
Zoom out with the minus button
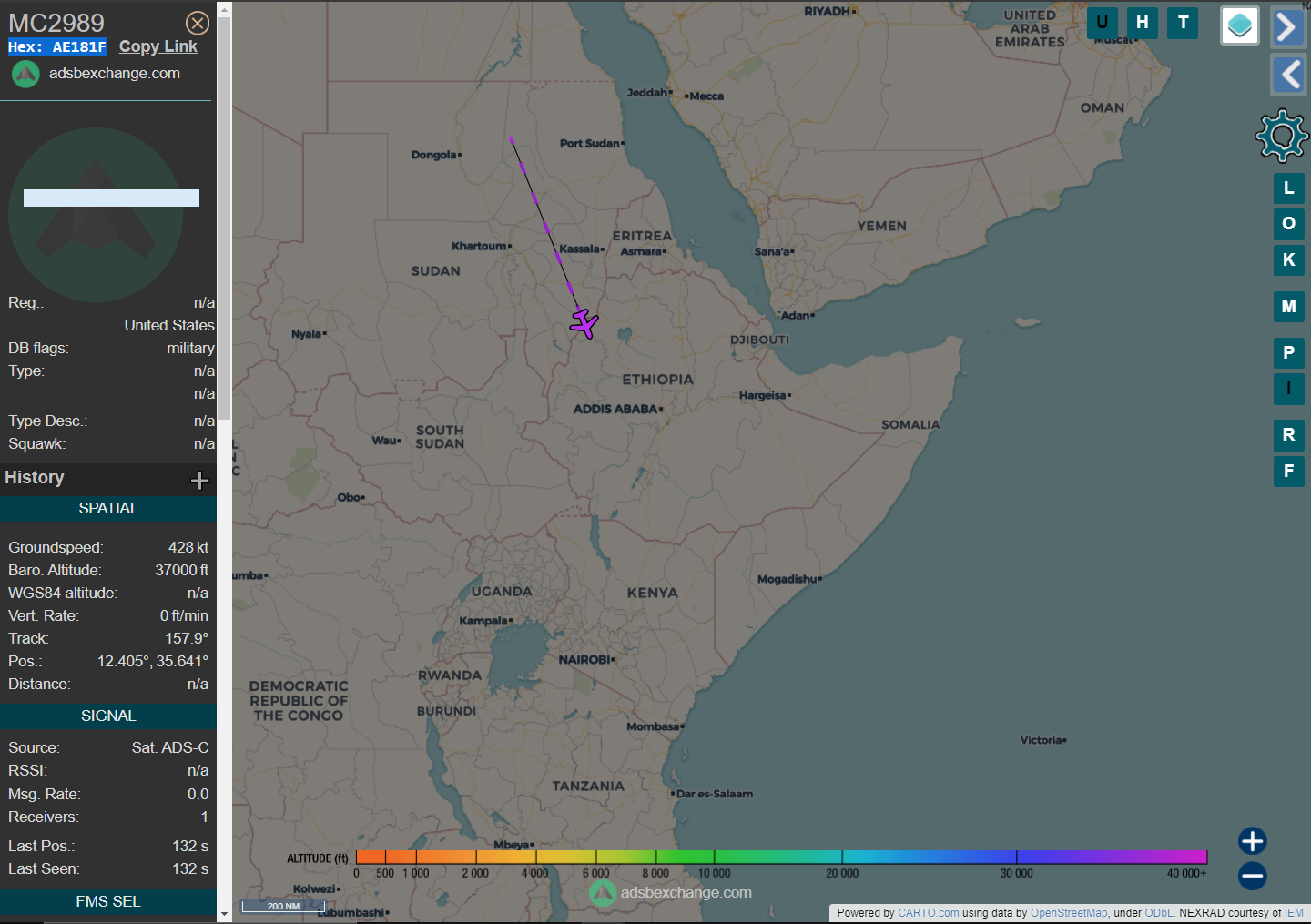tap(1253, 876)
